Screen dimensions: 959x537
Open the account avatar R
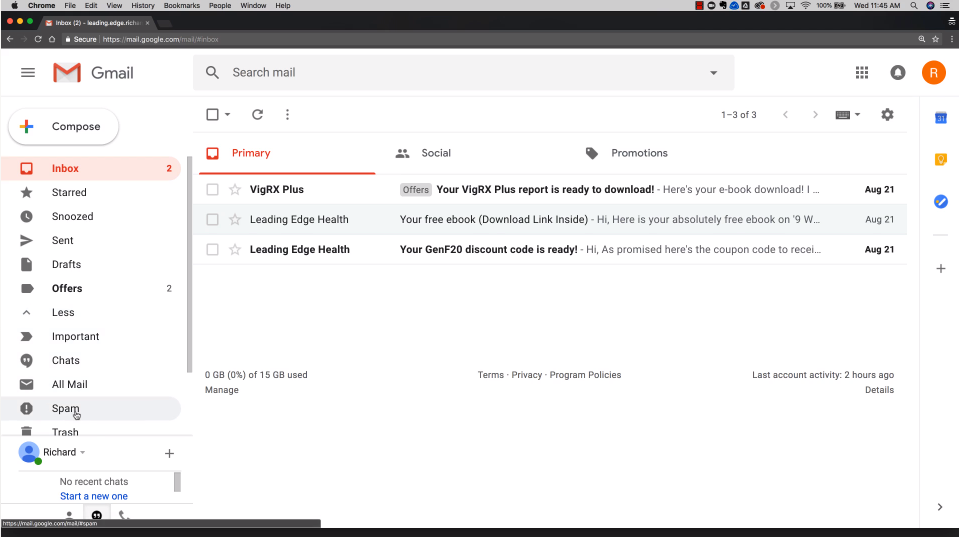point(933,73)
